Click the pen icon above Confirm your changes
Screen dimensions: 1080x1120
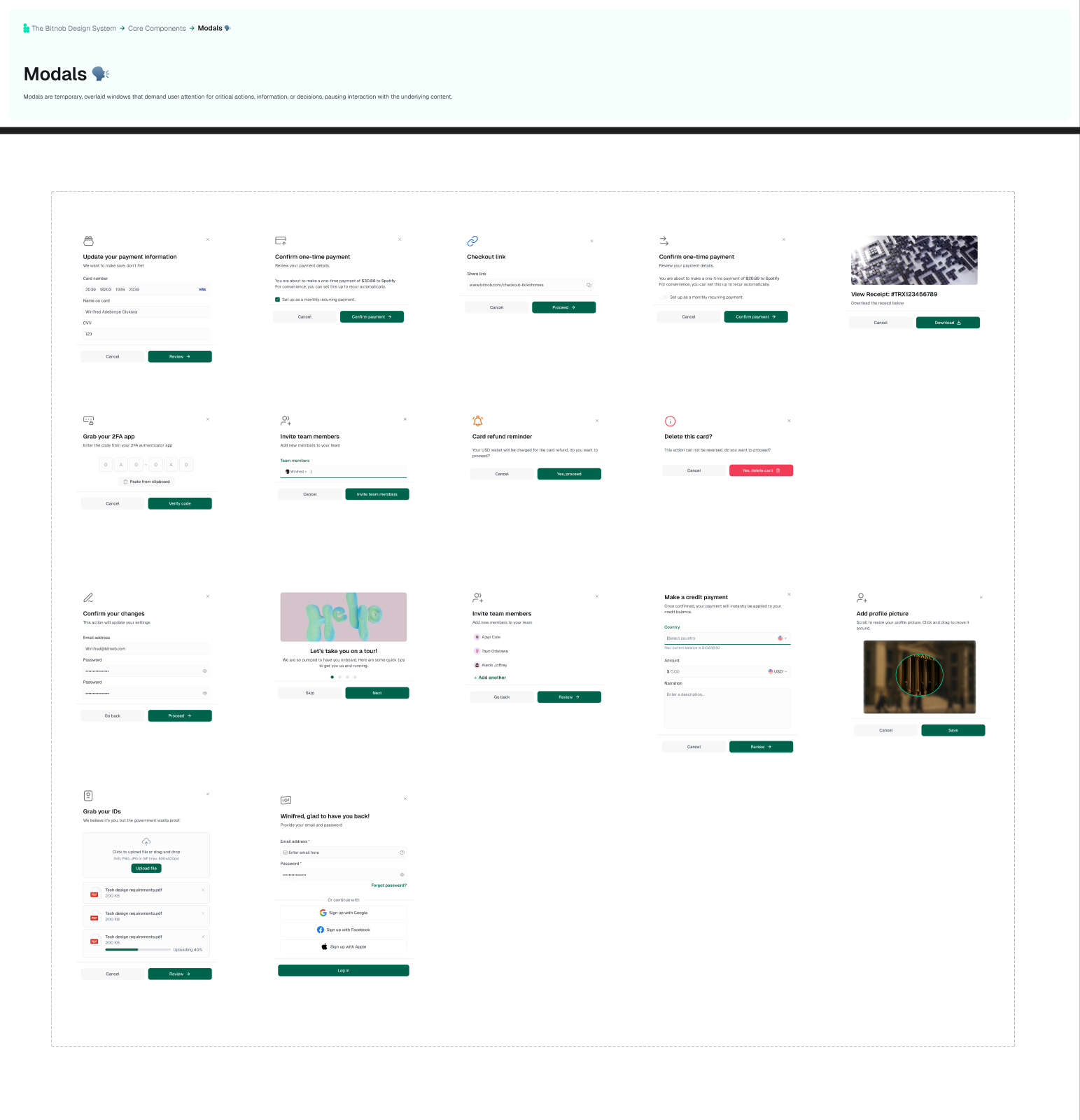click(88, 598)
